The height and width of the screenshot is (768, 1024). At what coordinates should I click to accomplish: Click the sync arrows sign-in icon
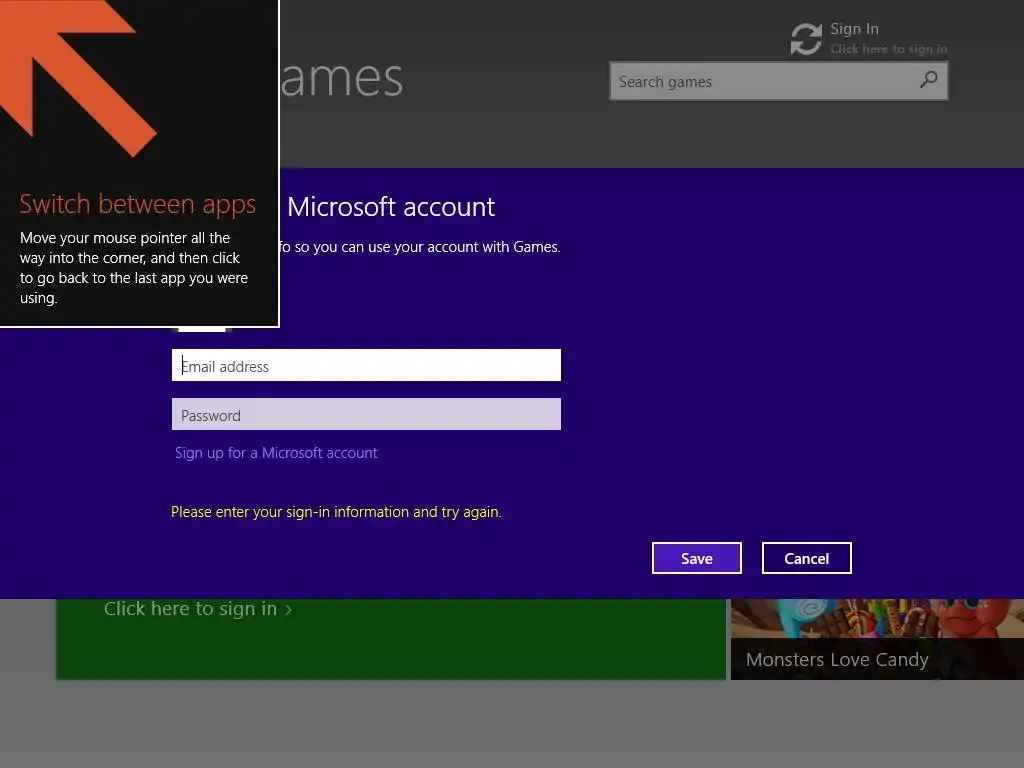tap(806, 39)
